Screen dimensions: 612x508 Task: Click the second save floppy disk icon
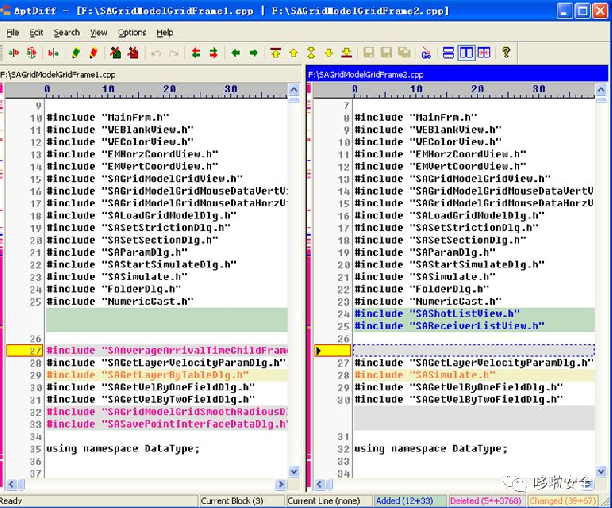(x=386, y=53)
